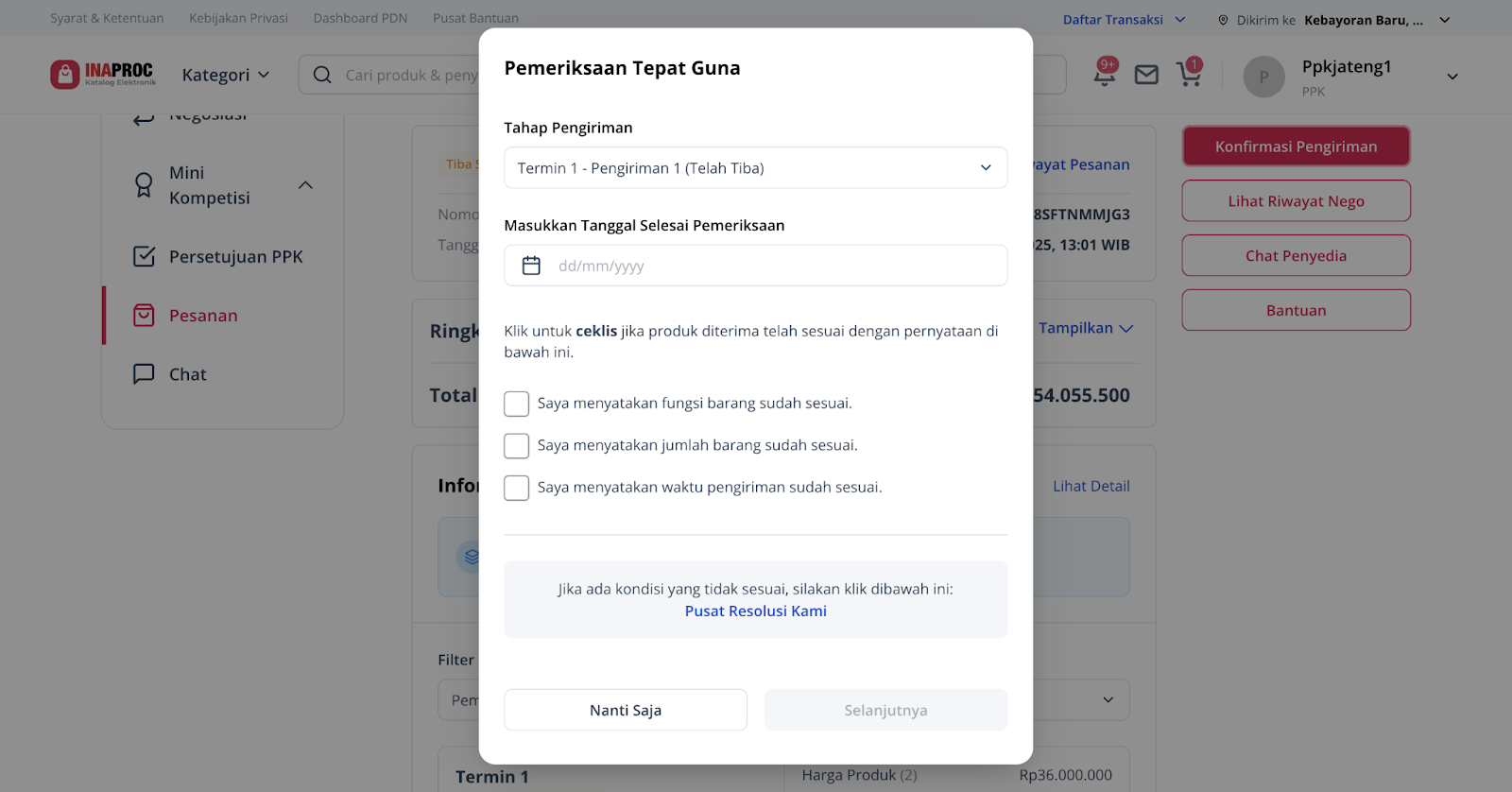Click the calendar icon in date field
1512x792 pixels.
pos(531,266)
